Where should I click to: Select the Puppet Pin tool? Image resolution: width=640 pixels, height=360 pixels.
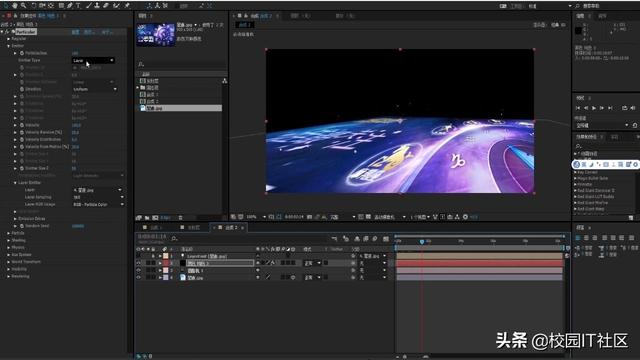click(127, 5)
